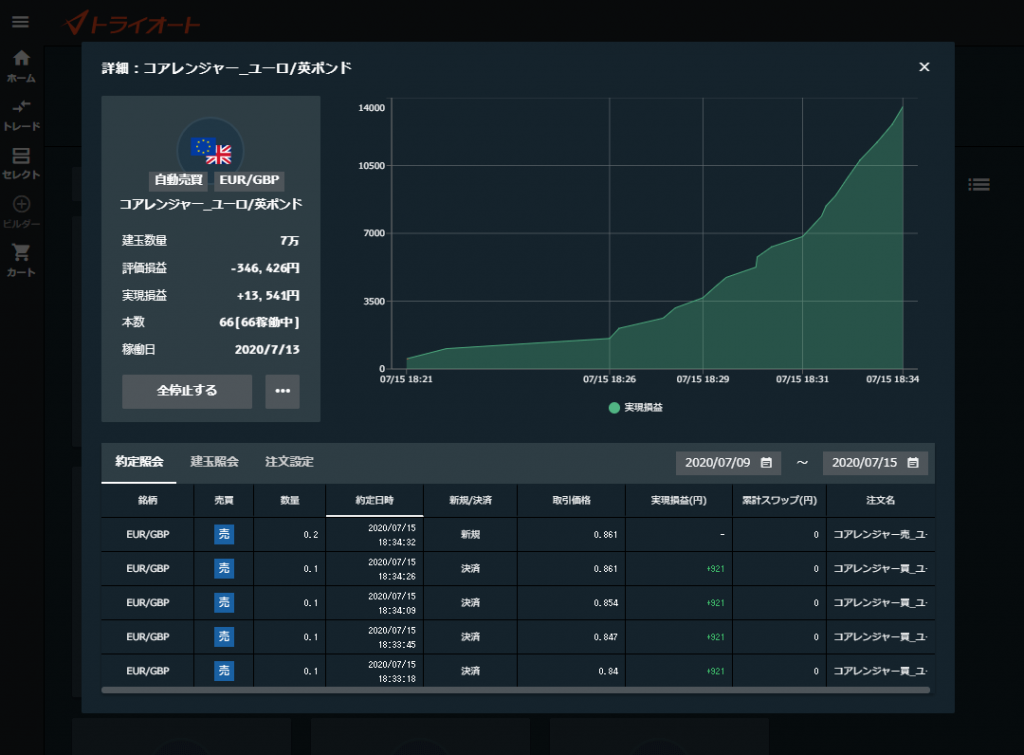This screenshot has height=755, width=1024.
Task: Open the hamburger menu icon
Action: 20,22
